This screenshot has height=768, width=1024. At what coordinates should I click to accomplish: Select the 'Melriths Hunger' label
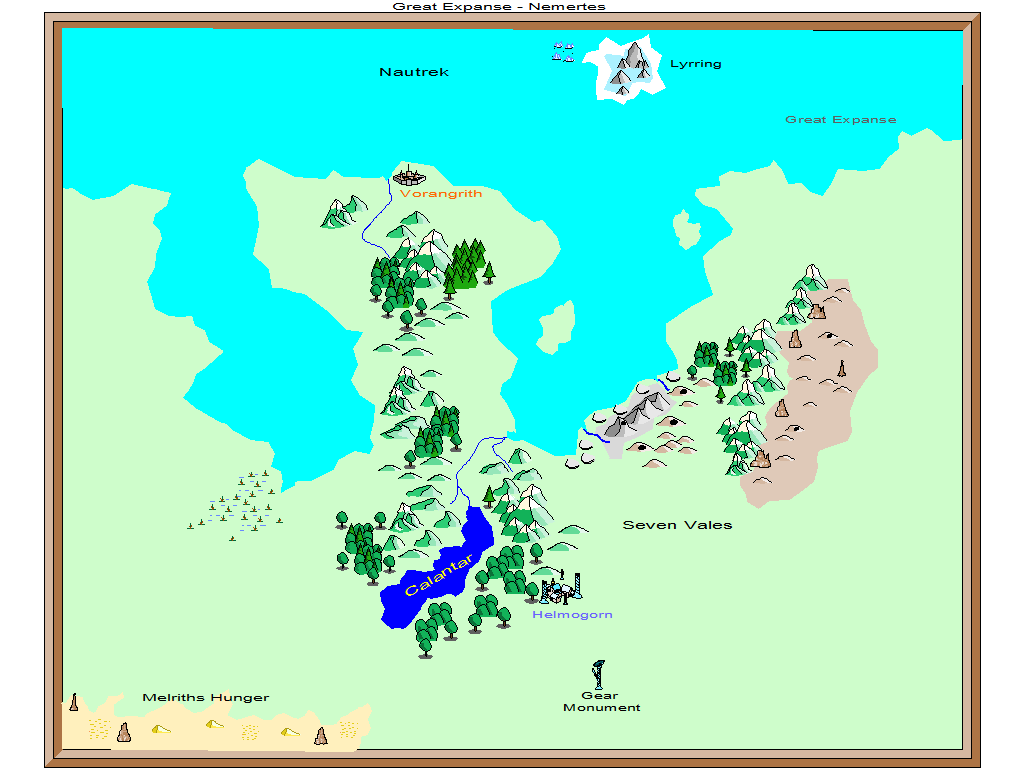point(206,697)
